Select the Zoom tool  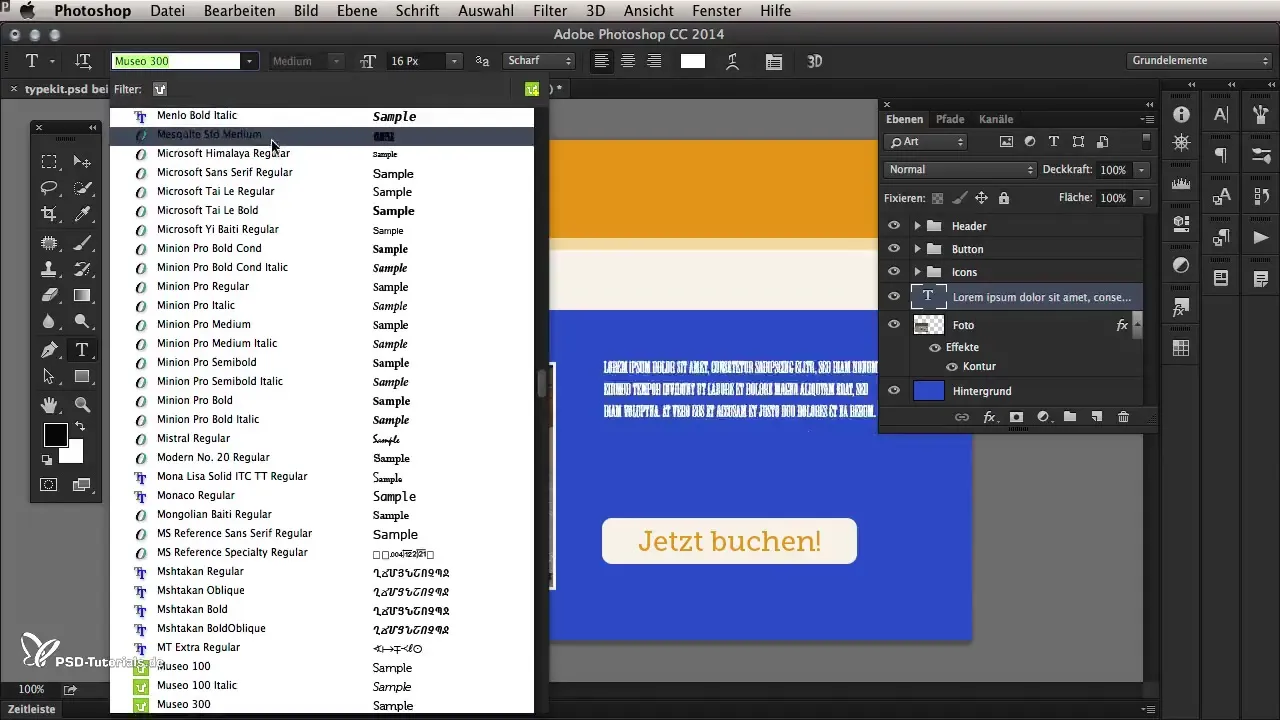coord(83,404)
